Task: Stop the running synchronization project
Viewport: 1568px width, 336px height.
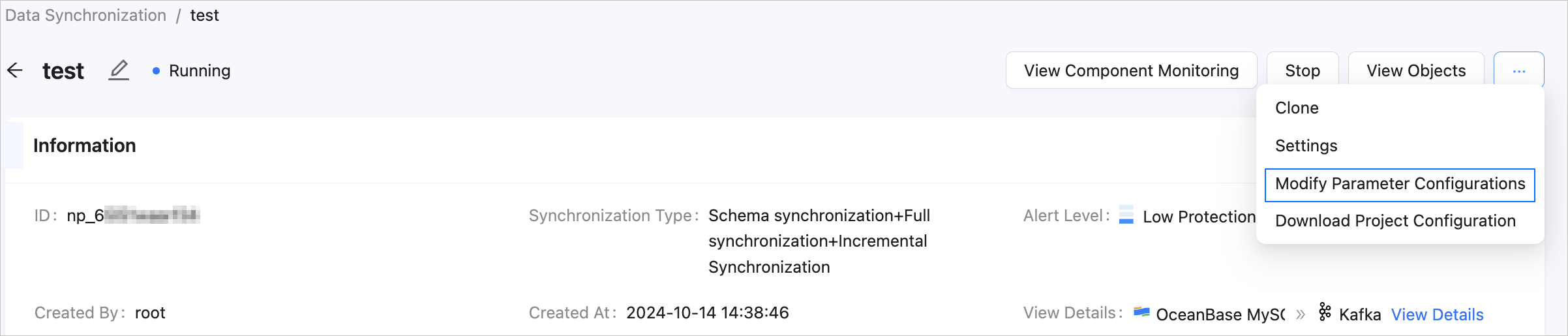Action: [x=1302, y=70]
